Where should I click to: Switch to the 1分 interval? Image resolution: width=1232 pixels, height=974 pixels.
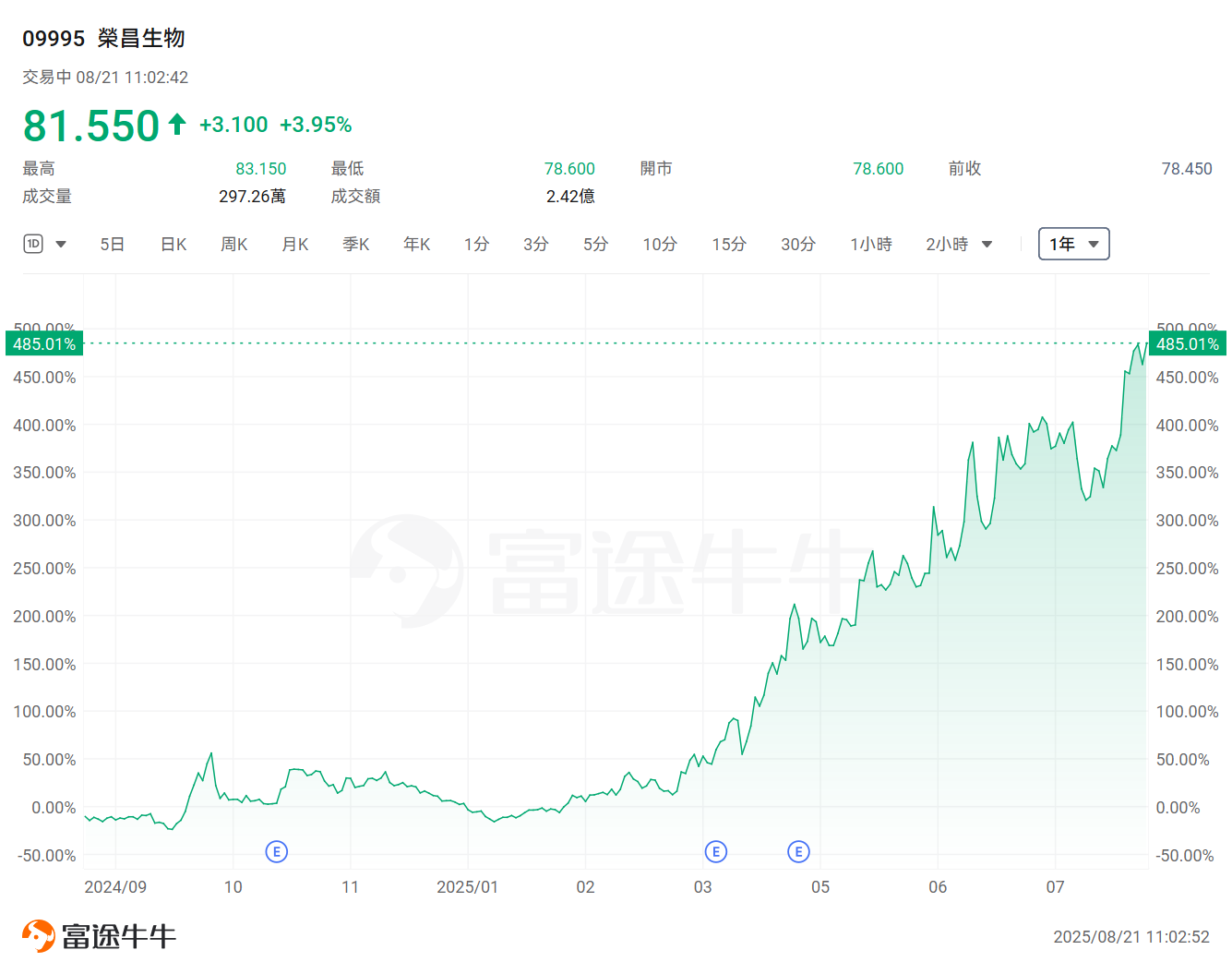pyautogui.click(x=477, y=244)
